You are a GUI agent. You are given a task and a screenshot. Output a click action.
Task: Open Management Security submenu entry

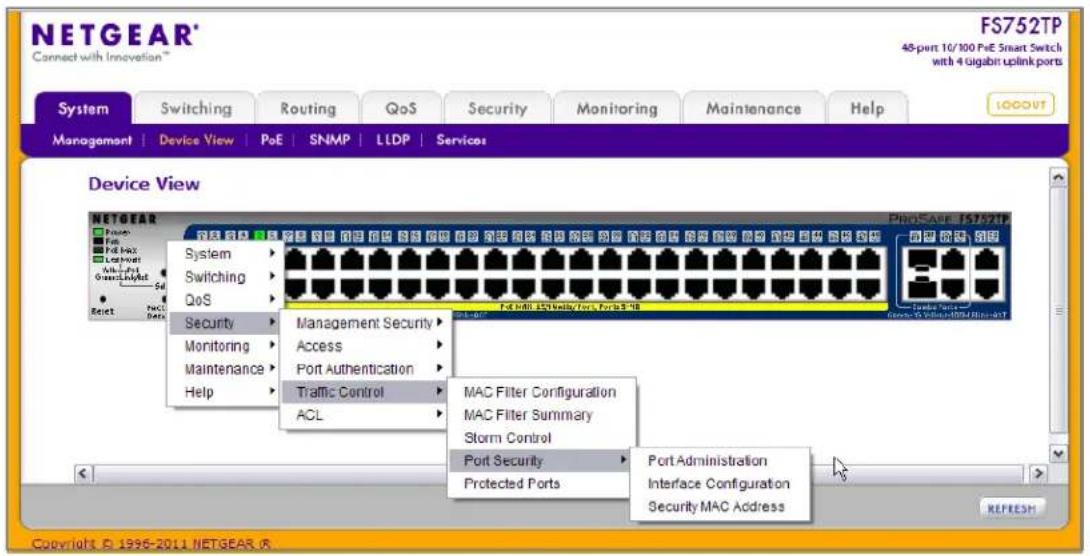tap(364, 323)
